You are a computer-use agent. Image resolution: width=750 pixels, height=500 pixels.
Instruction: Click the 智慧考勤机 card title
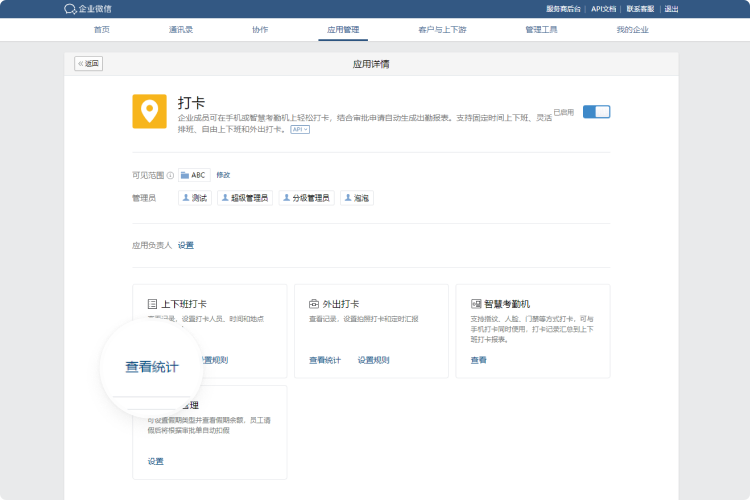click(x=507, y=304)
